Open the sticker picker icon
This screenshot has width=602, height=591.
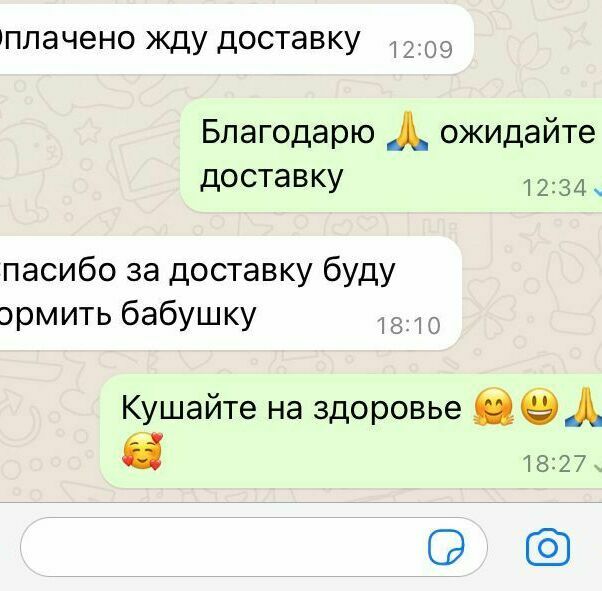(x=446, y=547)
